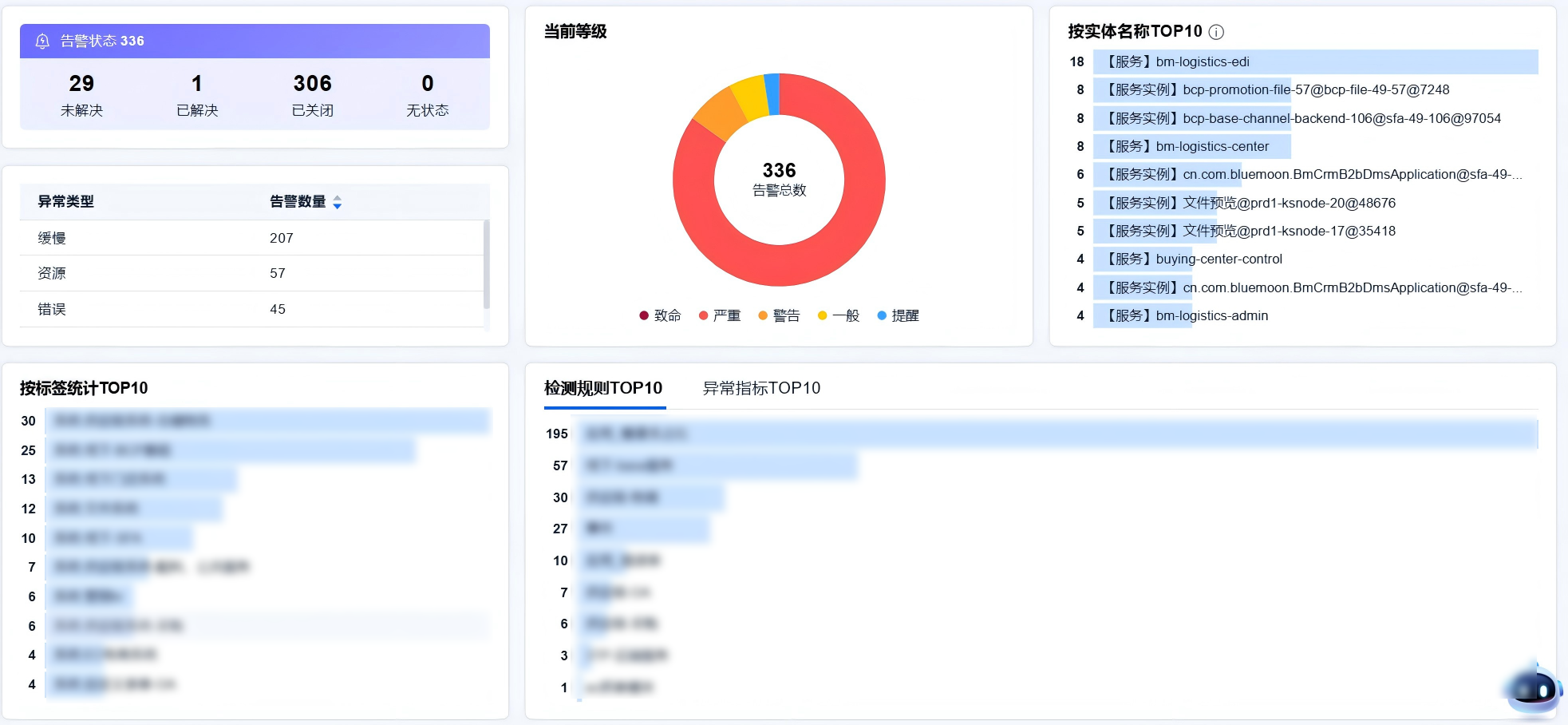Sort by 告警数量 using the sort arrows
This screenshot has width=1568, height=725.
pyautogui.click(x=338, y=202)
